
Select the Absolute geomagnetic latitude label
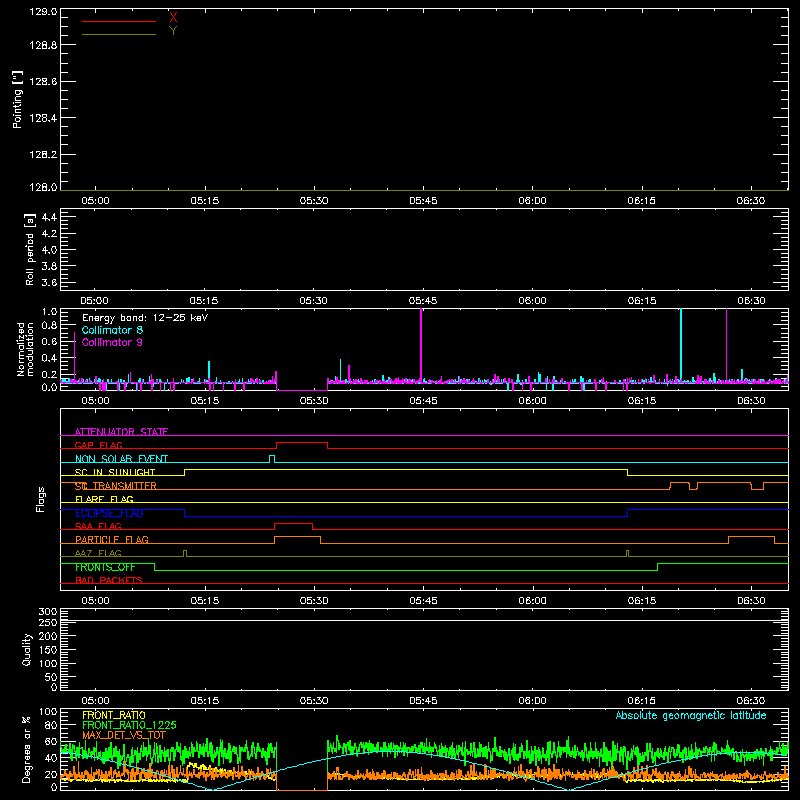[x=691, y=716]
